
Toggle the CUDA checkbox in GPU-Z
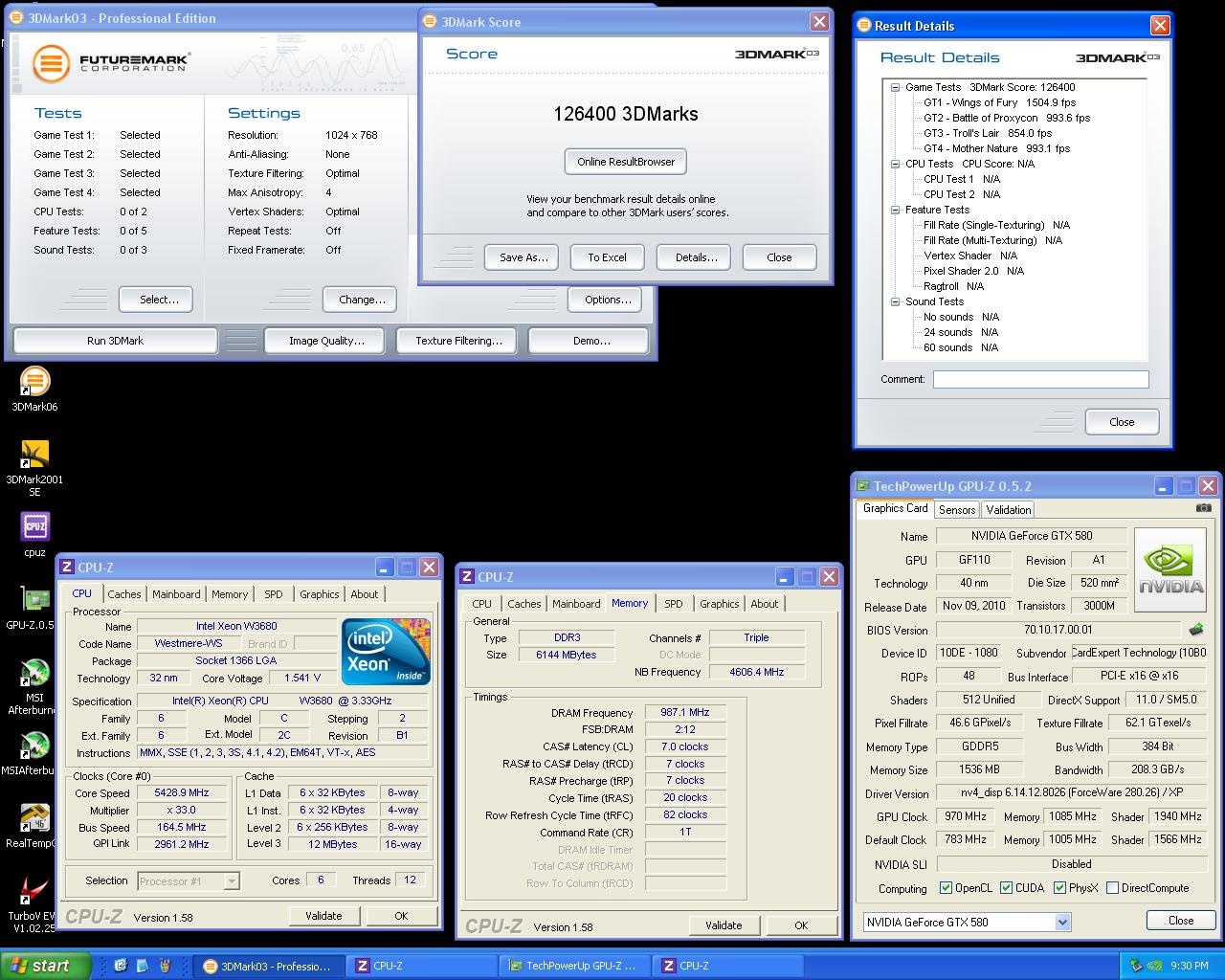tap(1006, 888)
